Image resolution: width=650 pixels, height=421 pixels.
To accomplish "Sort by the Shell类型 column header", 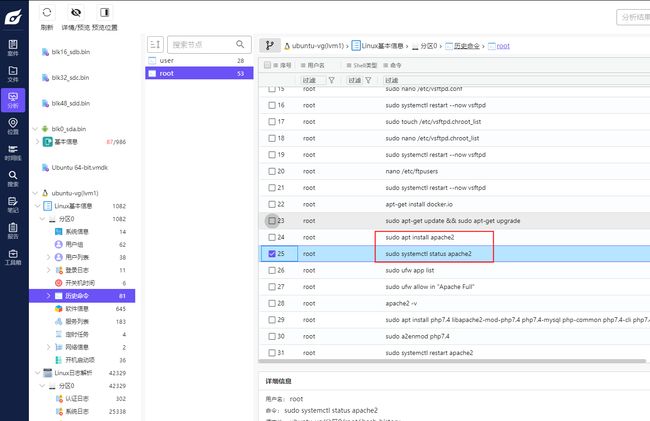I will 361,65.
